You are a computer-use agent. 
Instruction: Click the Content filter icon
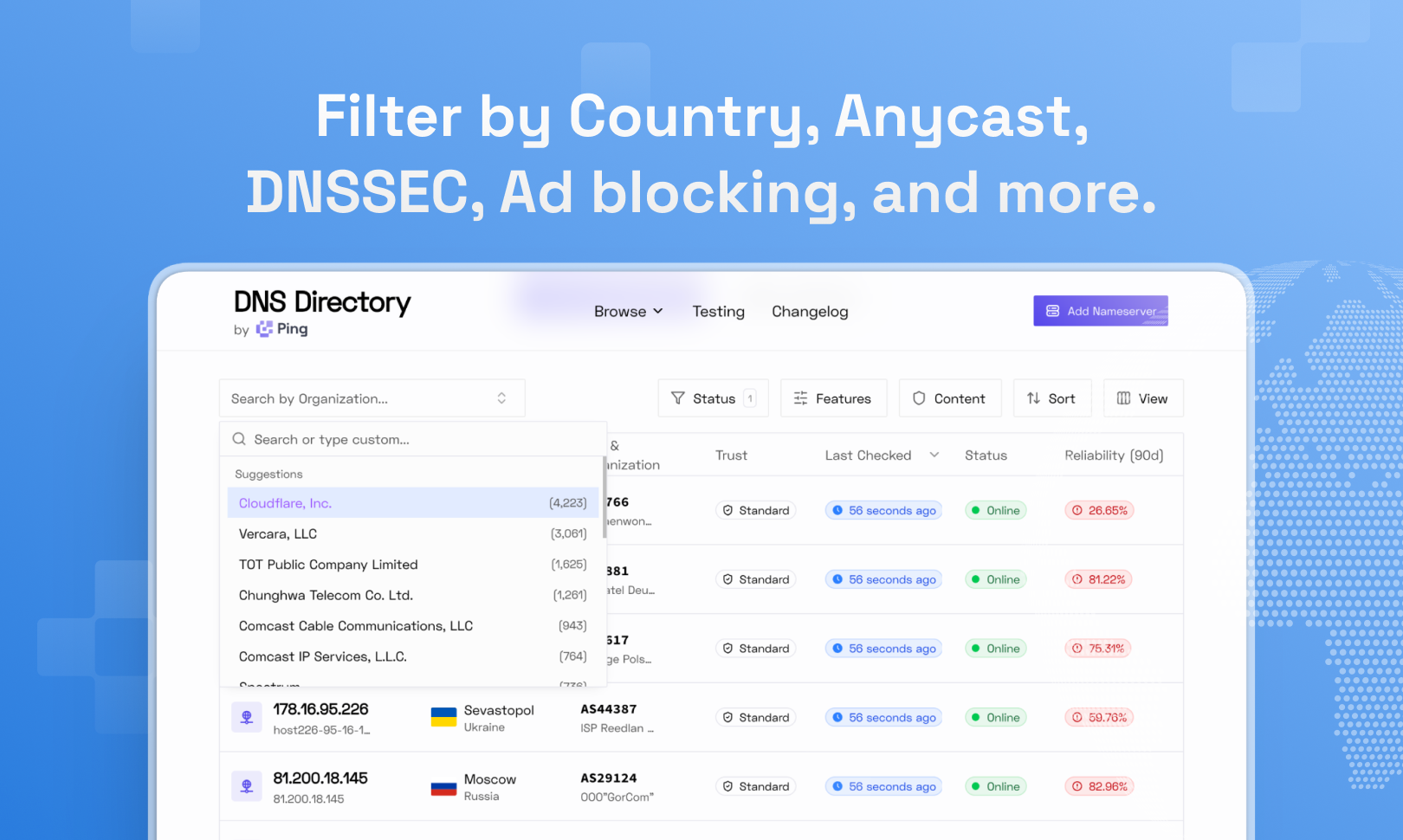click(x=918, y=398)
